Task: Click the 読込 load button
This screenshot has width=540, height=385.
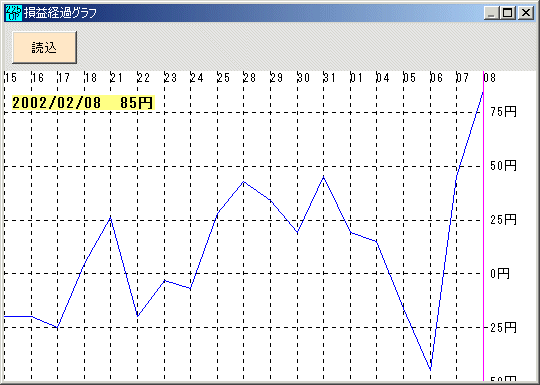Action: [44, 48]
